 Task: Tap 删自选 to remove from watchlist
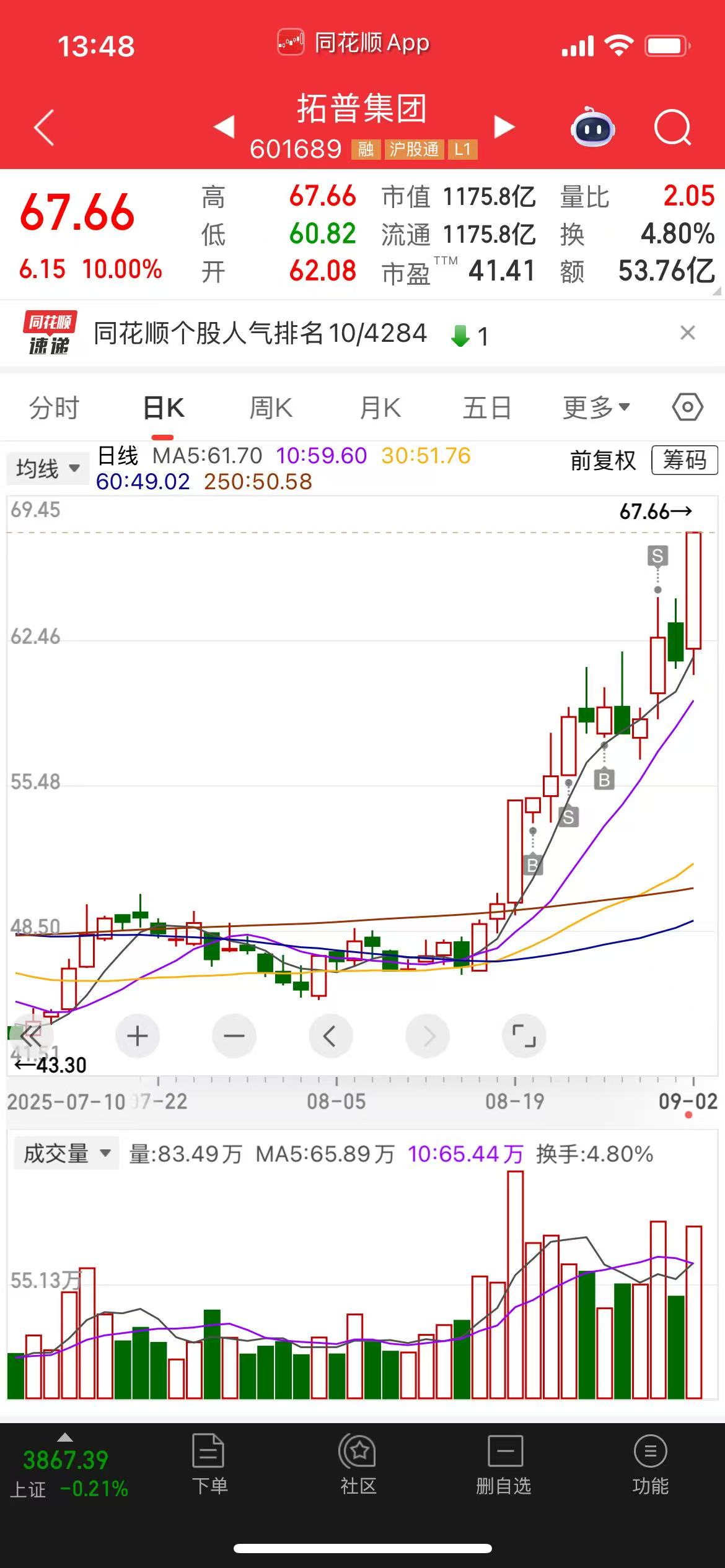click(x=504, y=1465)
